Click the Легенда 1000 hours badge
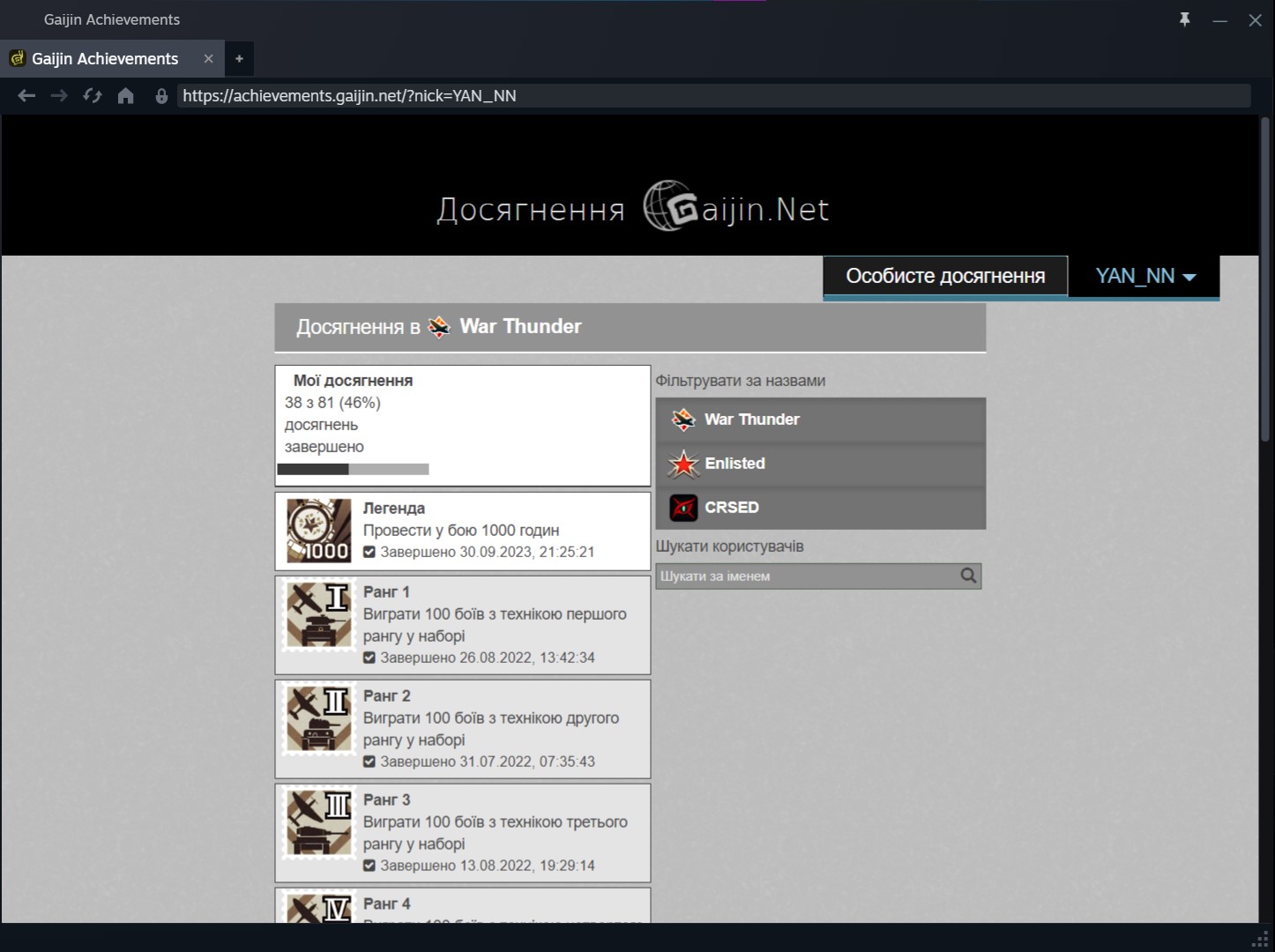The image size is (1275, 952). coord(319,531)
